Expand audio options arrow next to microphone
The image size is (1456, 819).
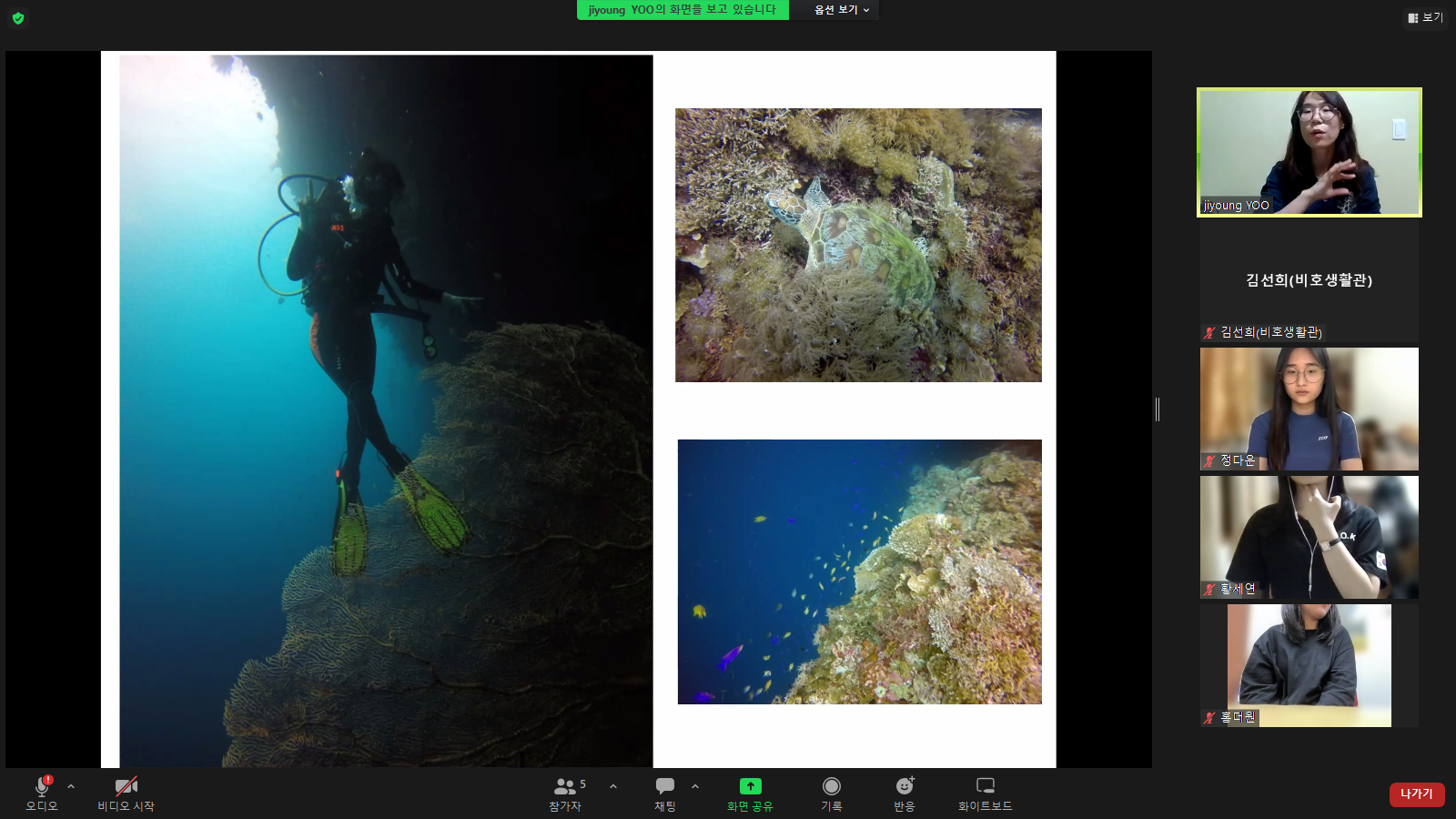click(71, 786)
